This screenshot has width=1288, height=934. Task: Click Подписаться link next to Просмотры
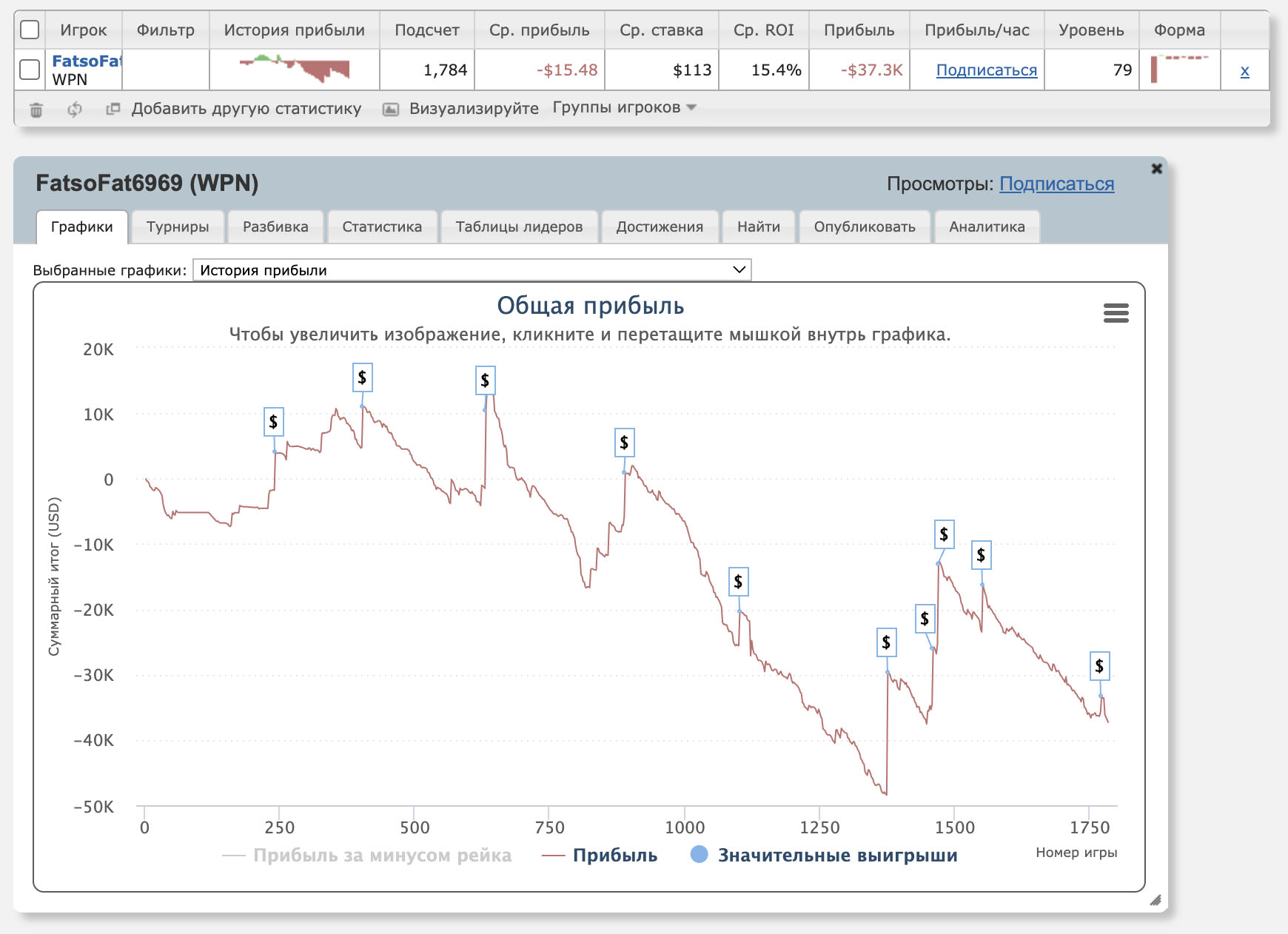pyautogui.click(x=1056, y=184)
